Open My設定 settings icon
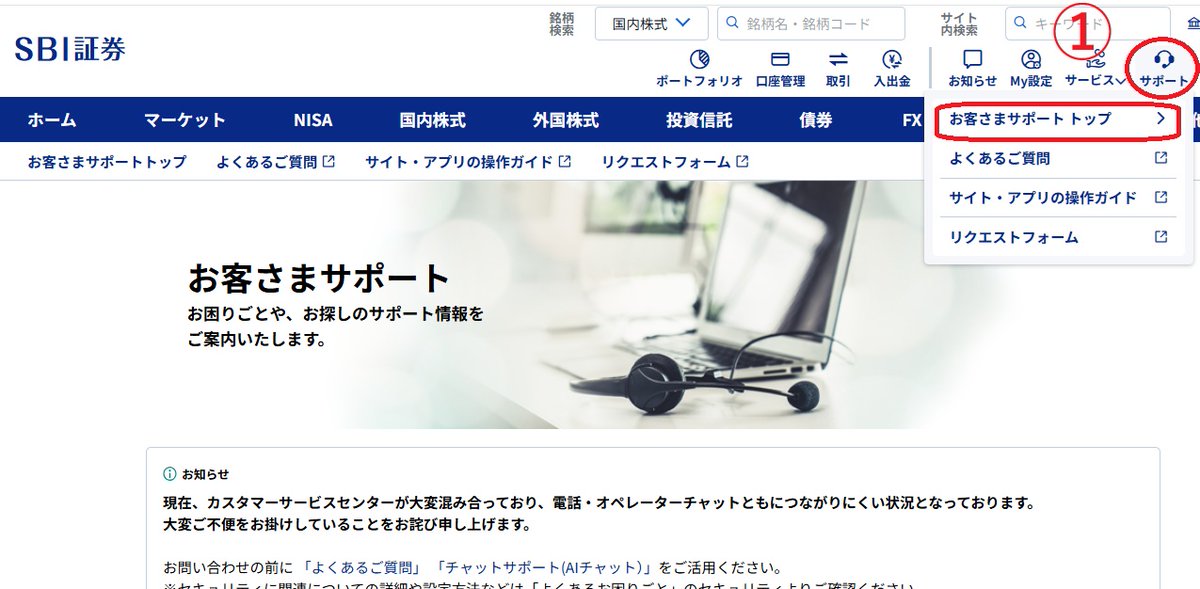Screen dimensions: 1200x589 coord(1031,68)
